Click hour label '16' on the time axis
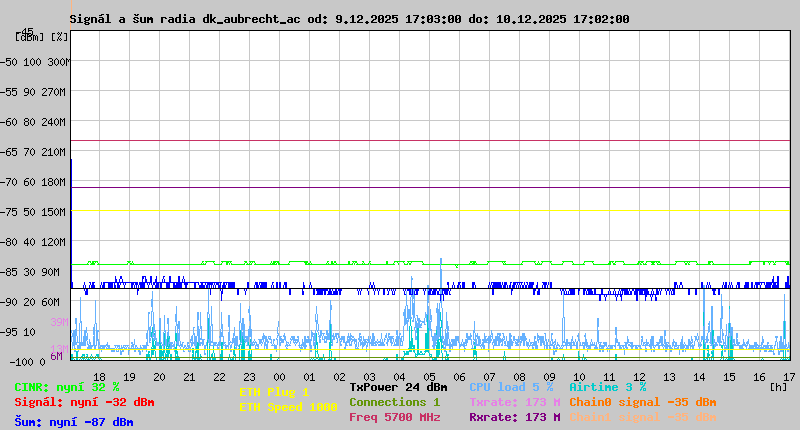 (x=759, y=377)
